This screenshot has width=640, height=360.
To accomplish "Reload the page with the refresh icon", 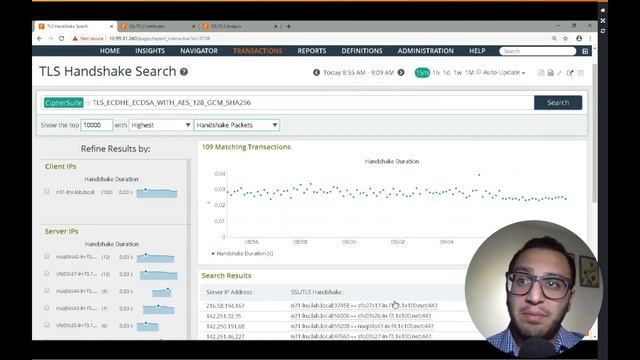I will [x=62, y=38].
